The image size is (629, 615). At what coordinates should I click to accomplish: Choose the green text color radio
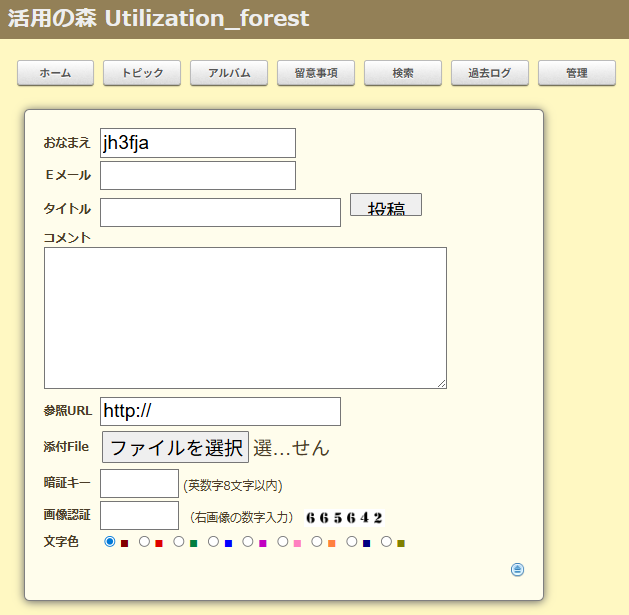[179, 542]
